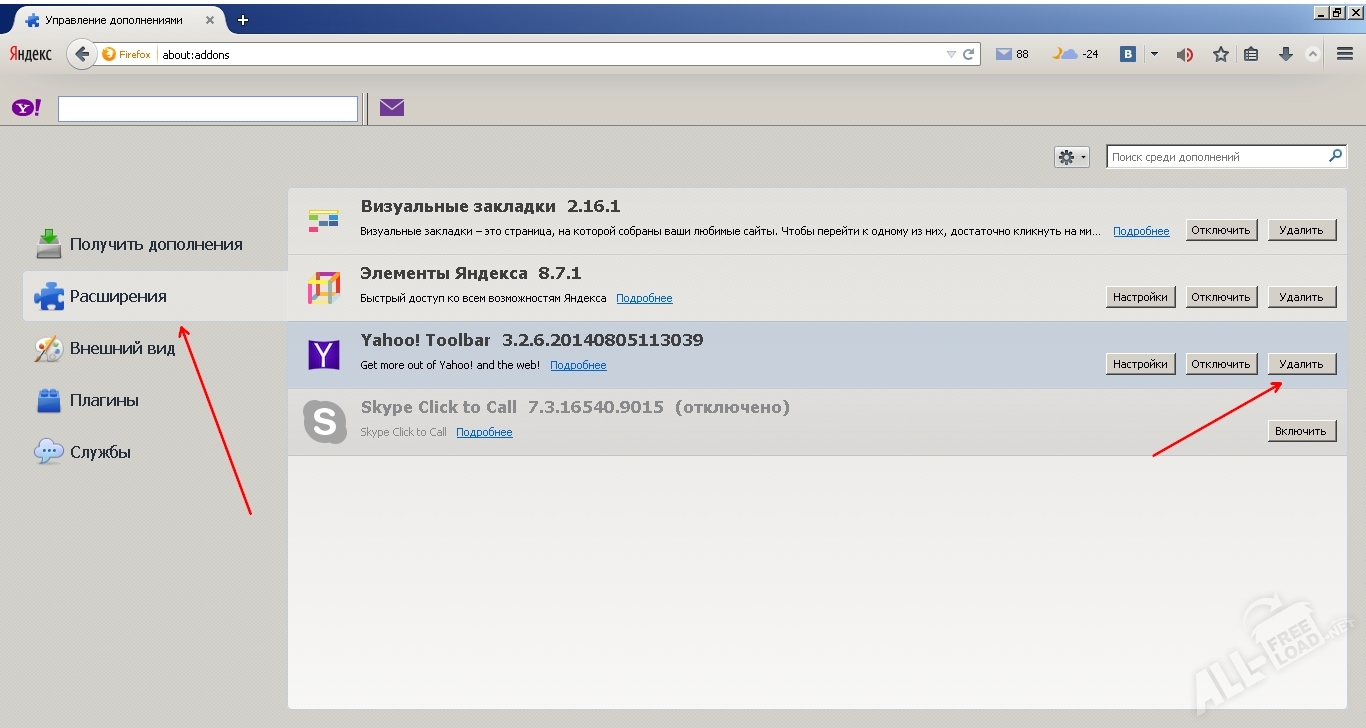Viewport: 1366px width, 728px height.
Task: Check new mail via the envelope toolbar icon
Action: pyautogui.click(x=1005, y=53)
